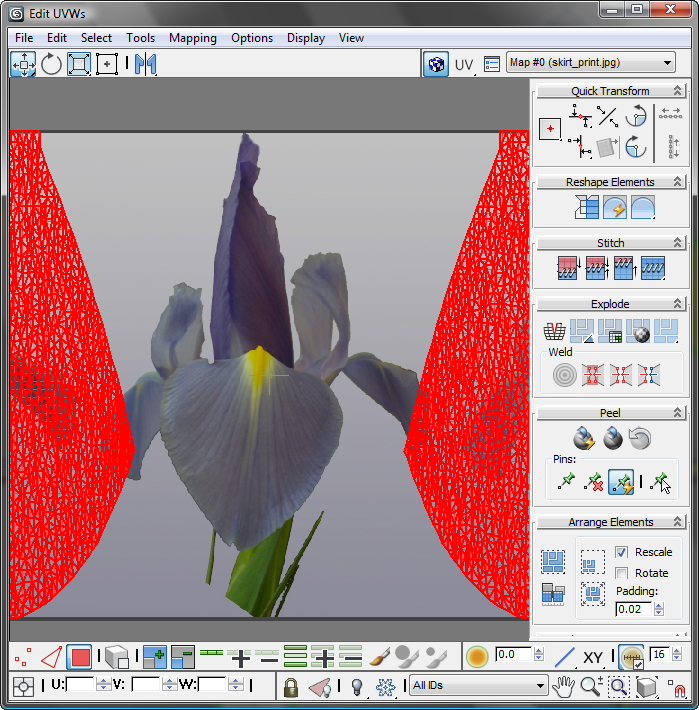Click Unpin Selected icon
Screen dimensions: 699x710
594,482
